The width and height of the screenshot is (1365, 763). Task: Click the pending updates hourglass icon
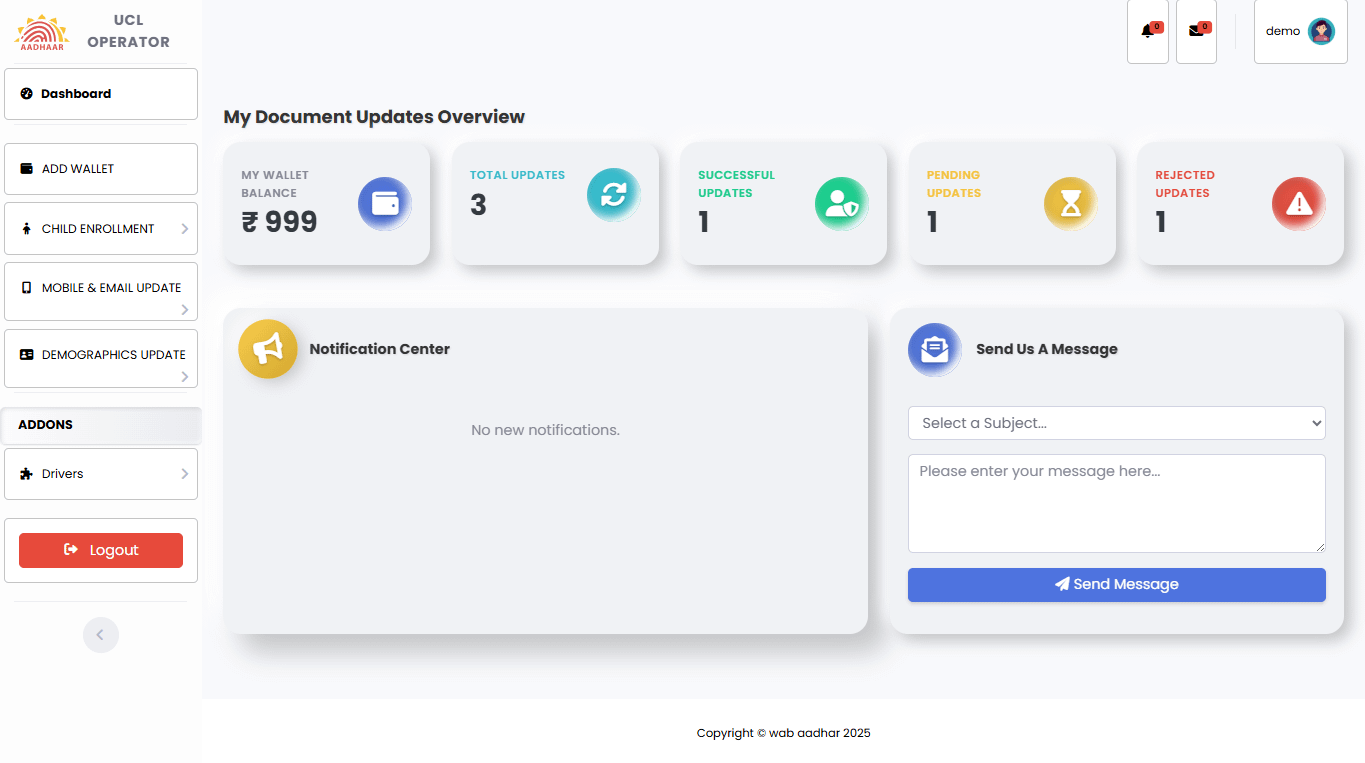coord(1071,204)
